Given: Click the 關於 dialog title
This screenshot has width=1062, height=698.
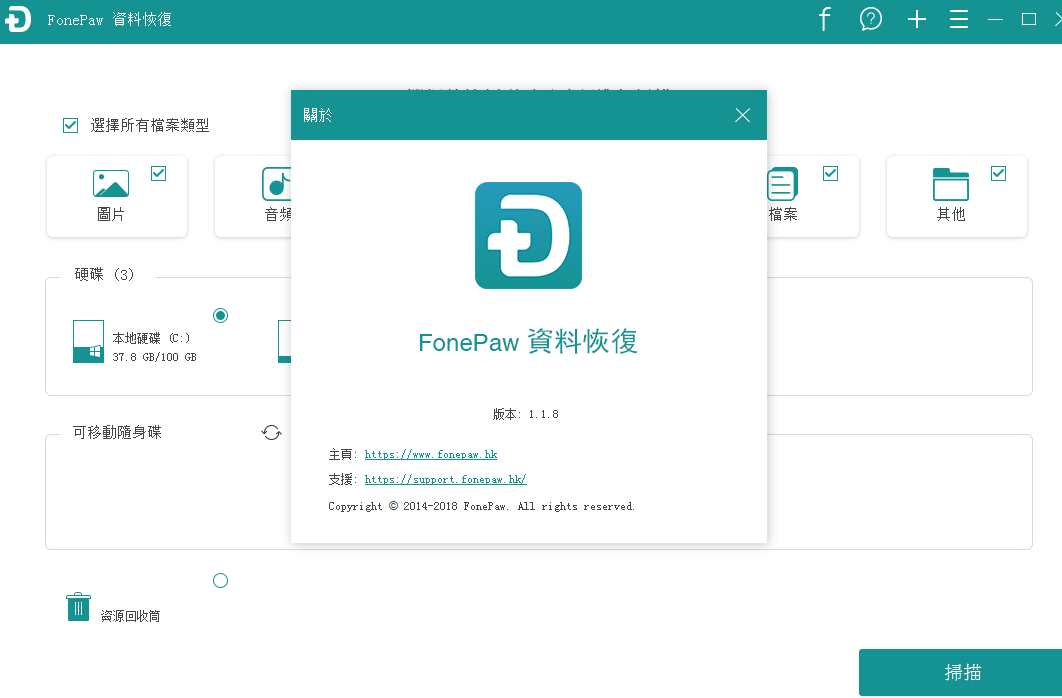Looking at the screenshot, I should (318, 115).
